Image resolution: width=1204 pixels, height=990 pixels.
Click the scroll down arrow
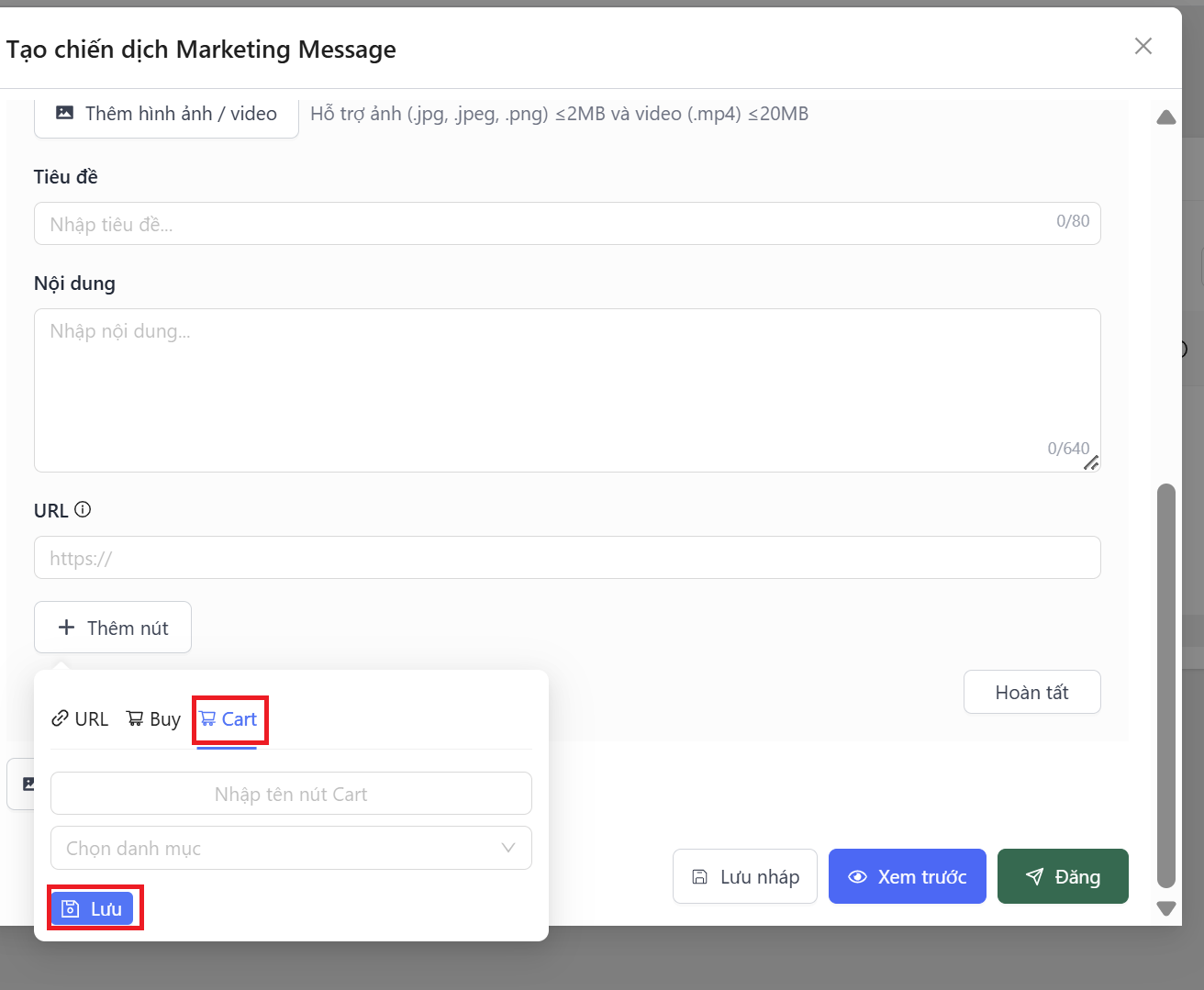[1165, 908]
